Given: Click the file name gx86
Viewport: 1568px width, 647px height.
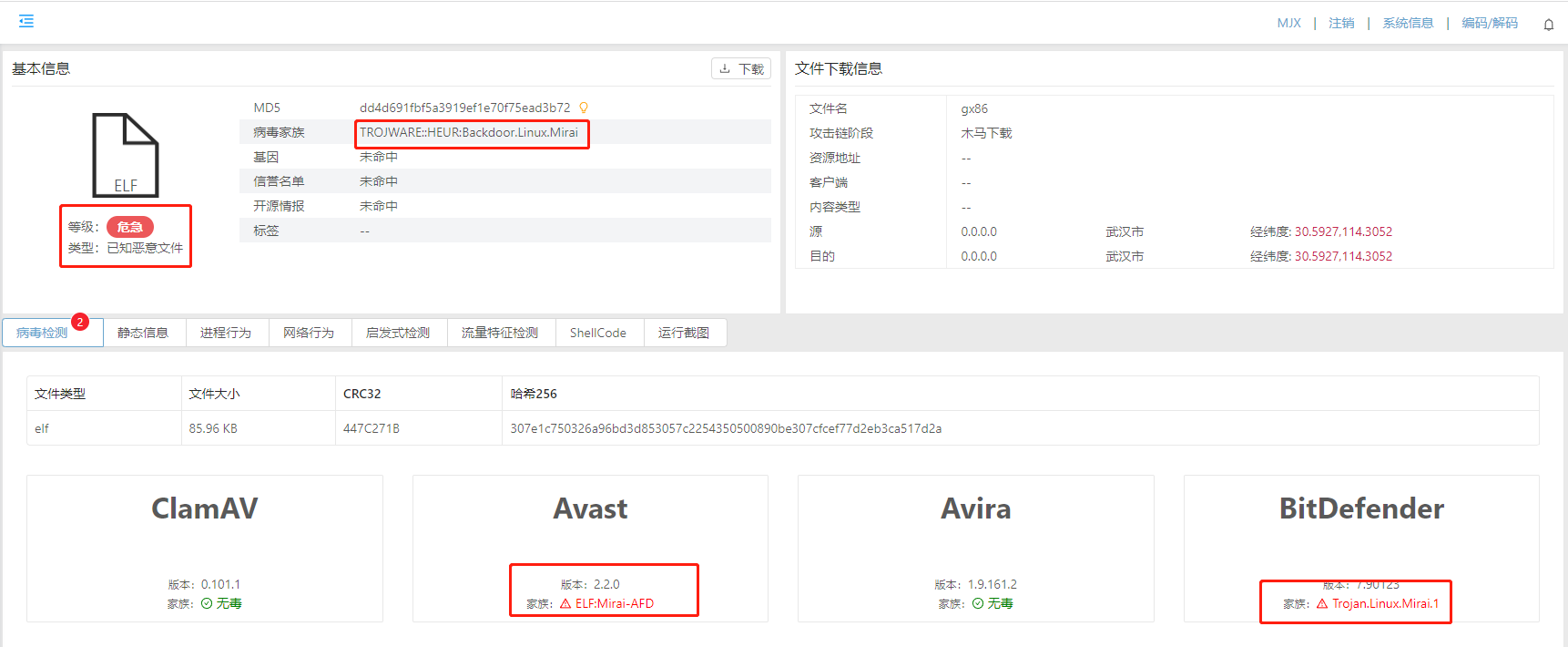Looking at the screenshot, I should tap(974, 108).
